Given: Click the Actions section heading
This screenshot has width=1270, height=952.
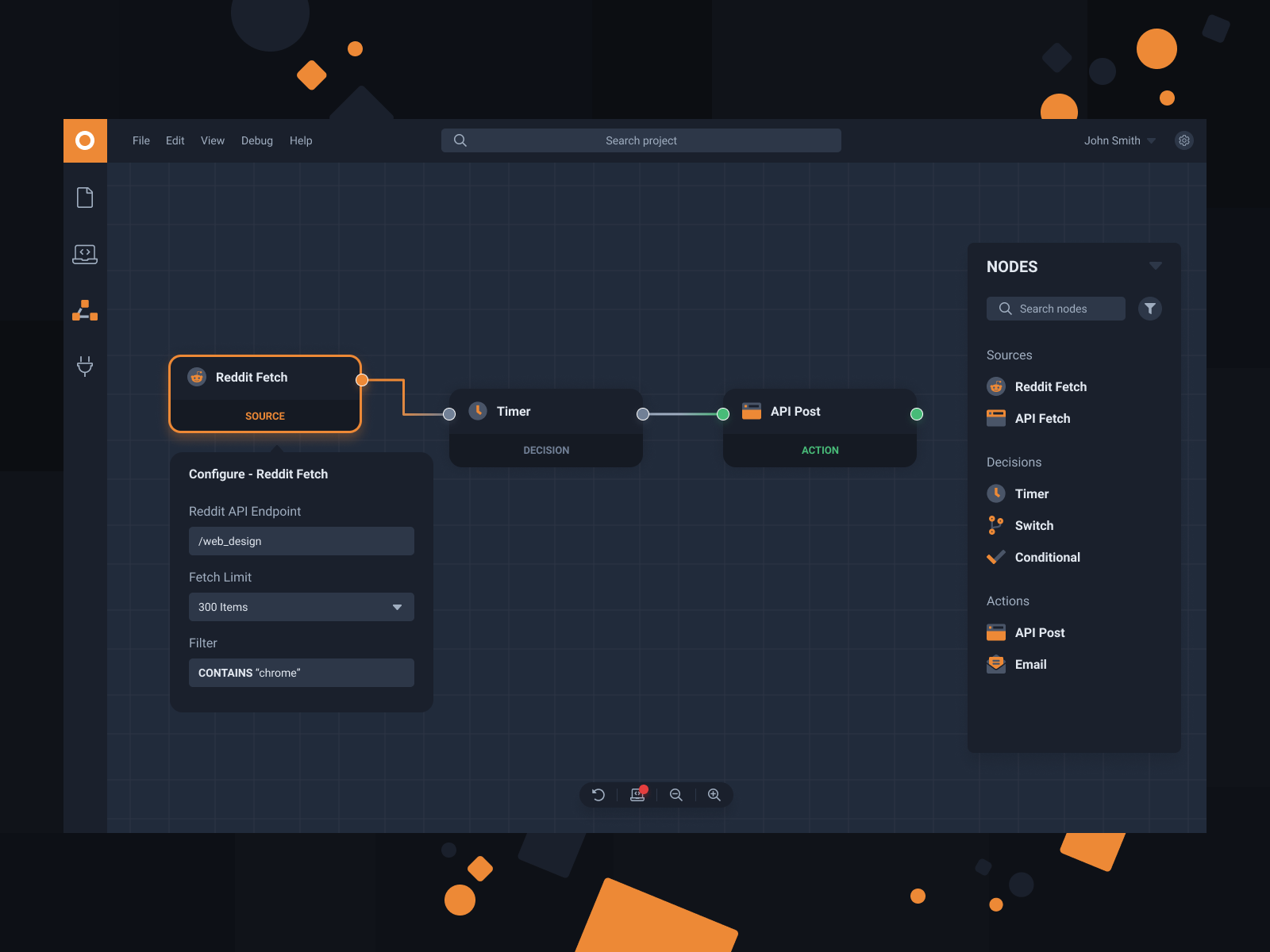Looking at the screenshot, I should coord(1008,601).
